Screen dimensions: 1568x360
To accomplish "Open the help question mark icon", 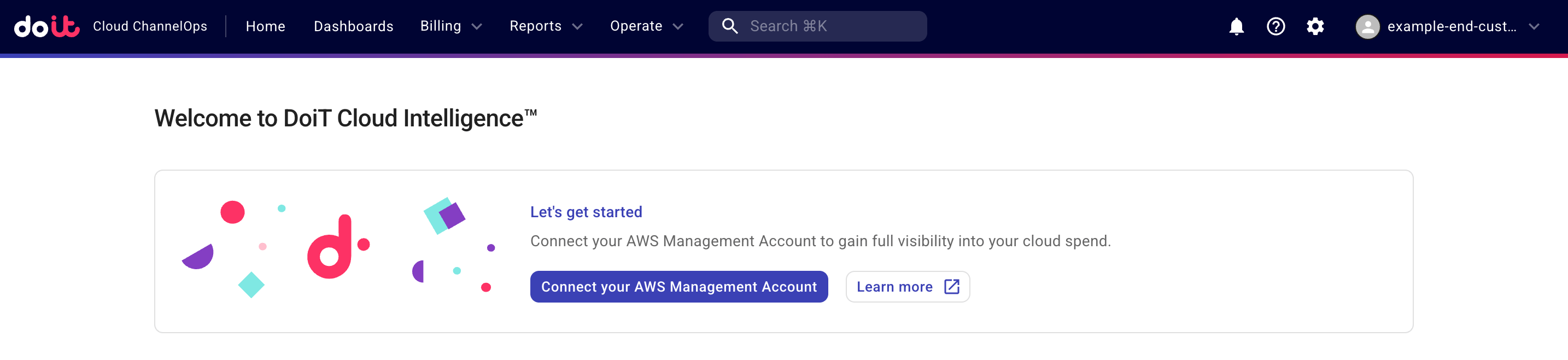I will 1276,26.
